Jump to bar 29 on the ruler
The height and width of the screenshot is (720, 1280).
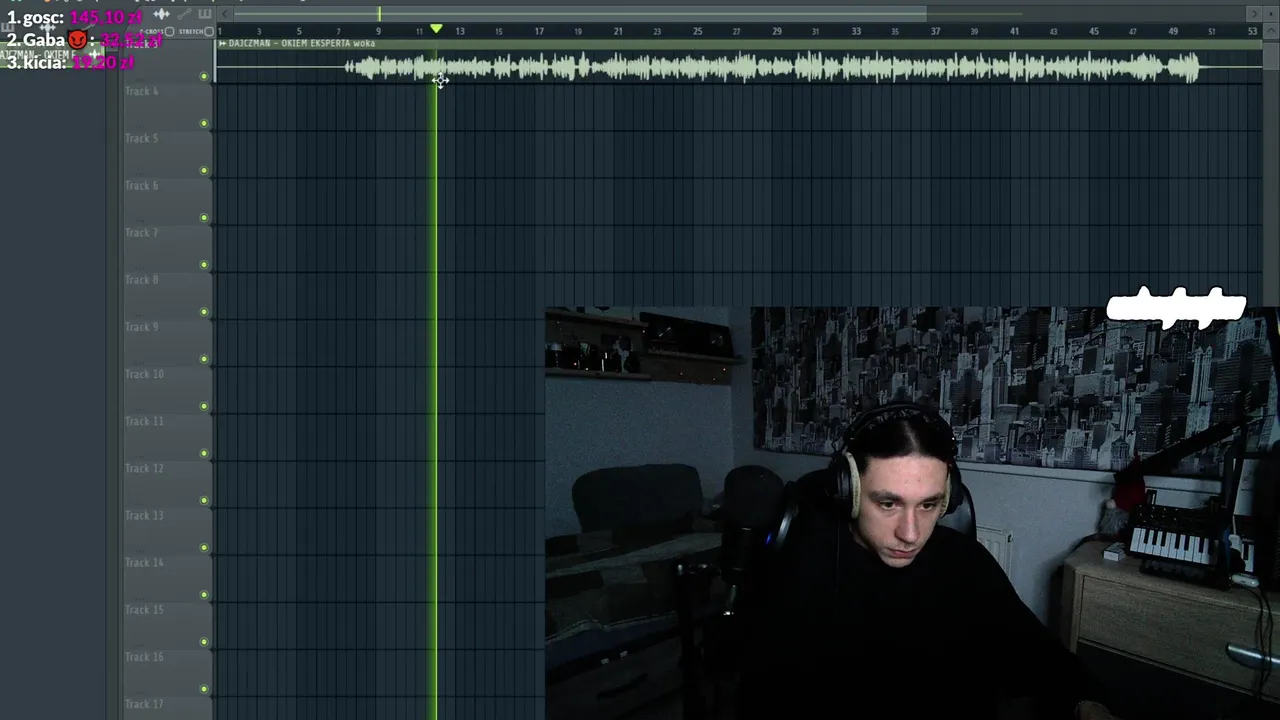coord(776,31)
